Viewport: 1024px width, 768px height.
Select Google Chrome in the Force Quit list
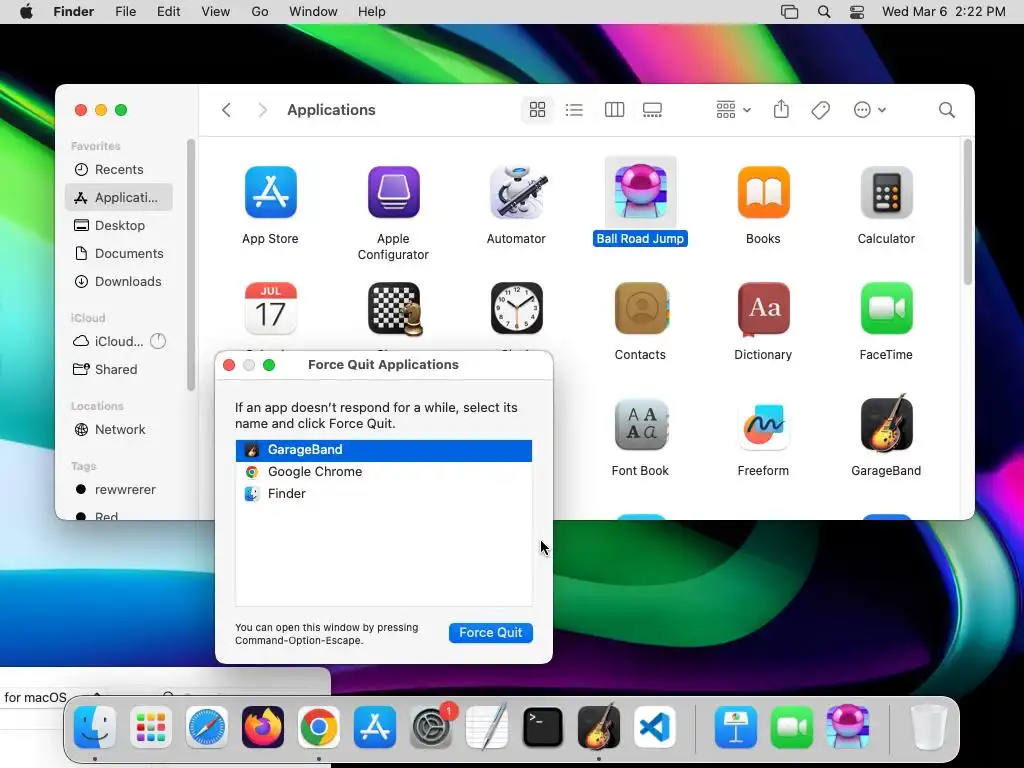[x=383, y=472]
